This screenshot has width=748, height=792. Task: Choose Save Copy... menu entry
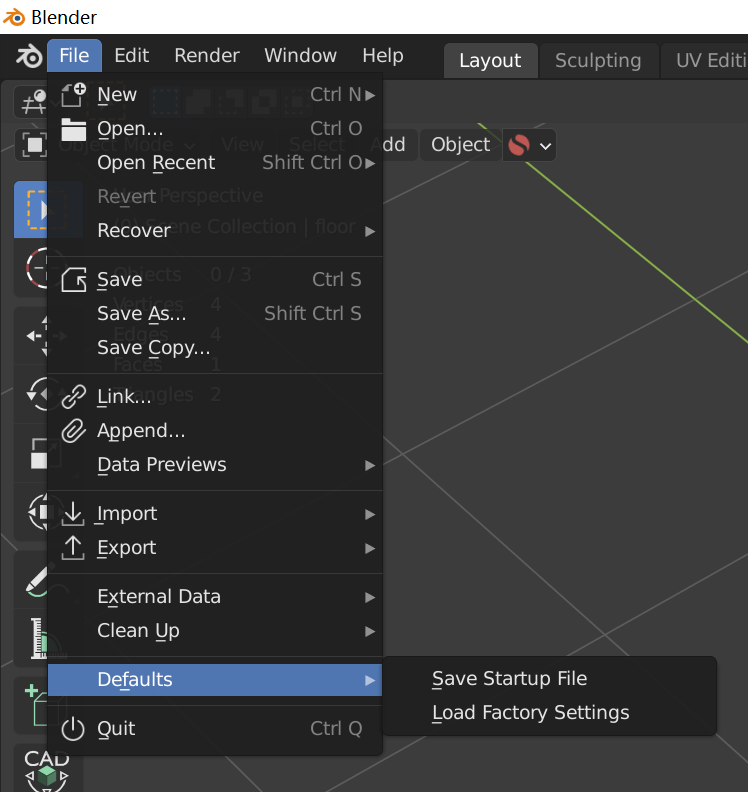pos(215,348)
